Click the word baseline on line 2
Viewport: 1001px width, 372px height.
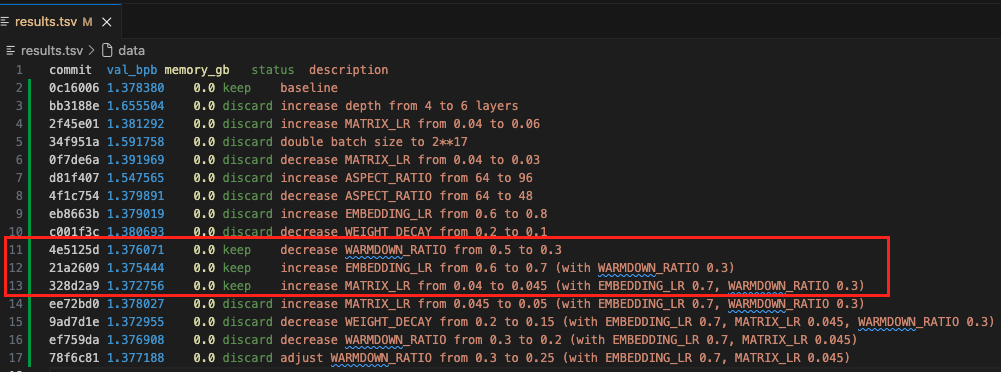pos(309,88)
